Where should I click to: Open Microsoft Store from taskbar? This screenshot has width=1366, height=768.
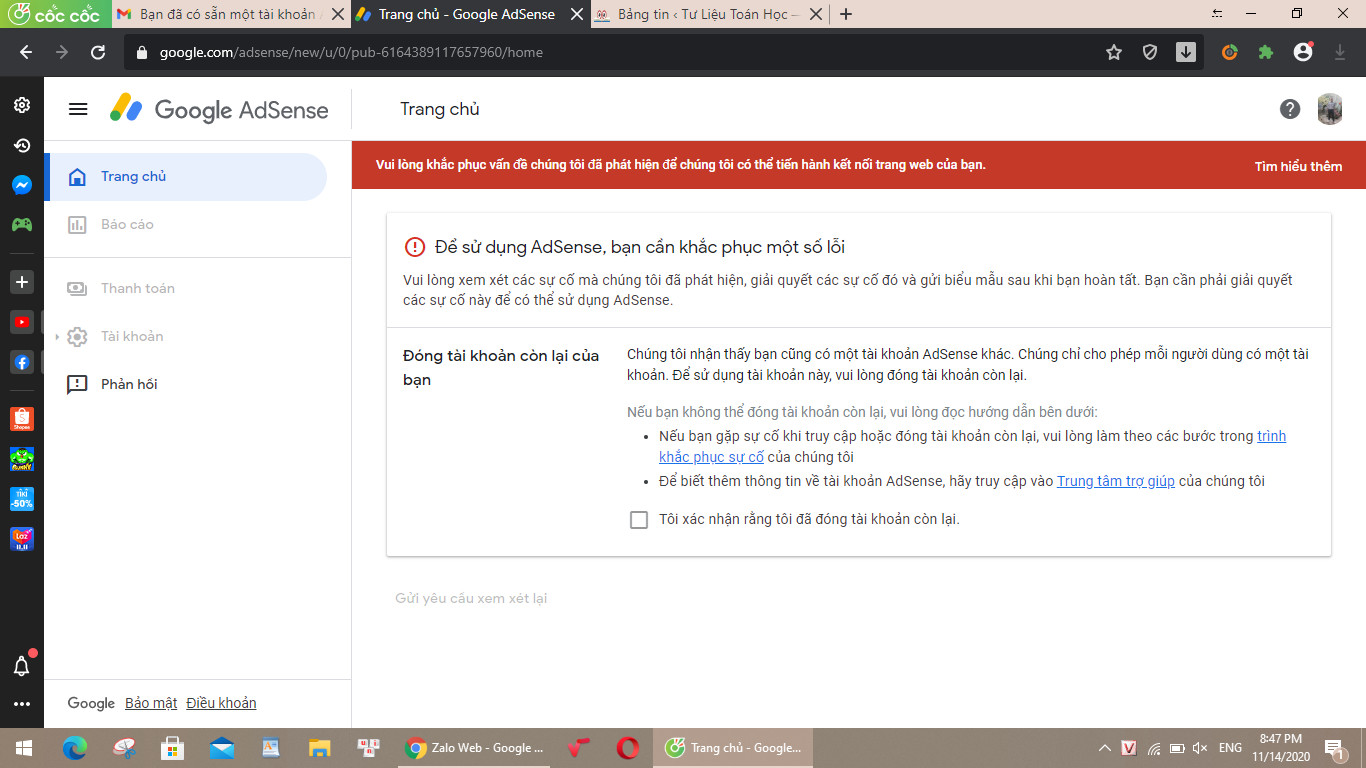coord(173,748)
